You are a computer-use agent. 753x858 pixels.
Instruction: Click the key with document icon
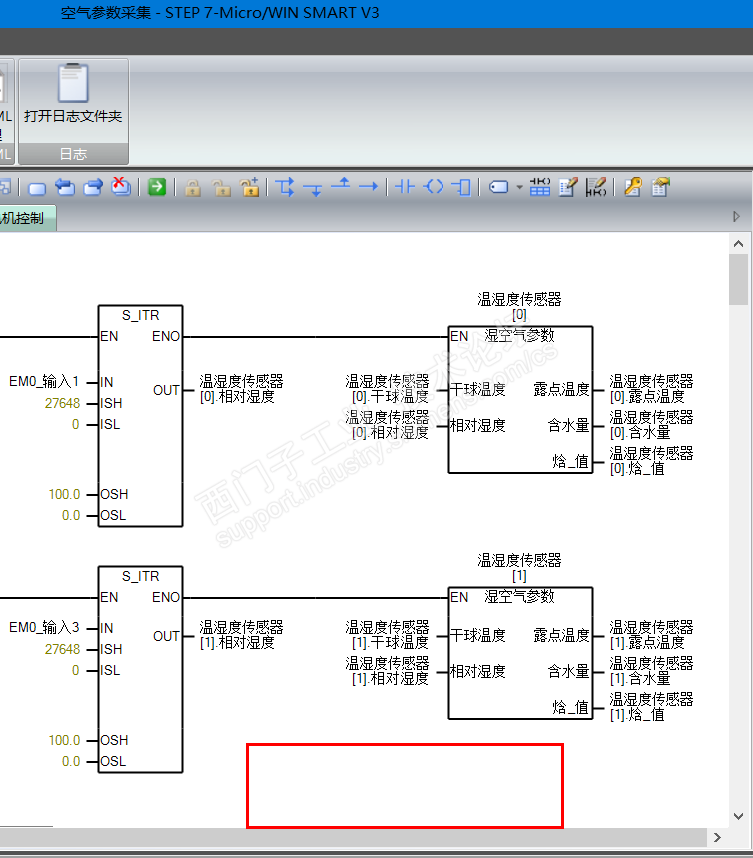pyautogui.click(x=633, y=187)
